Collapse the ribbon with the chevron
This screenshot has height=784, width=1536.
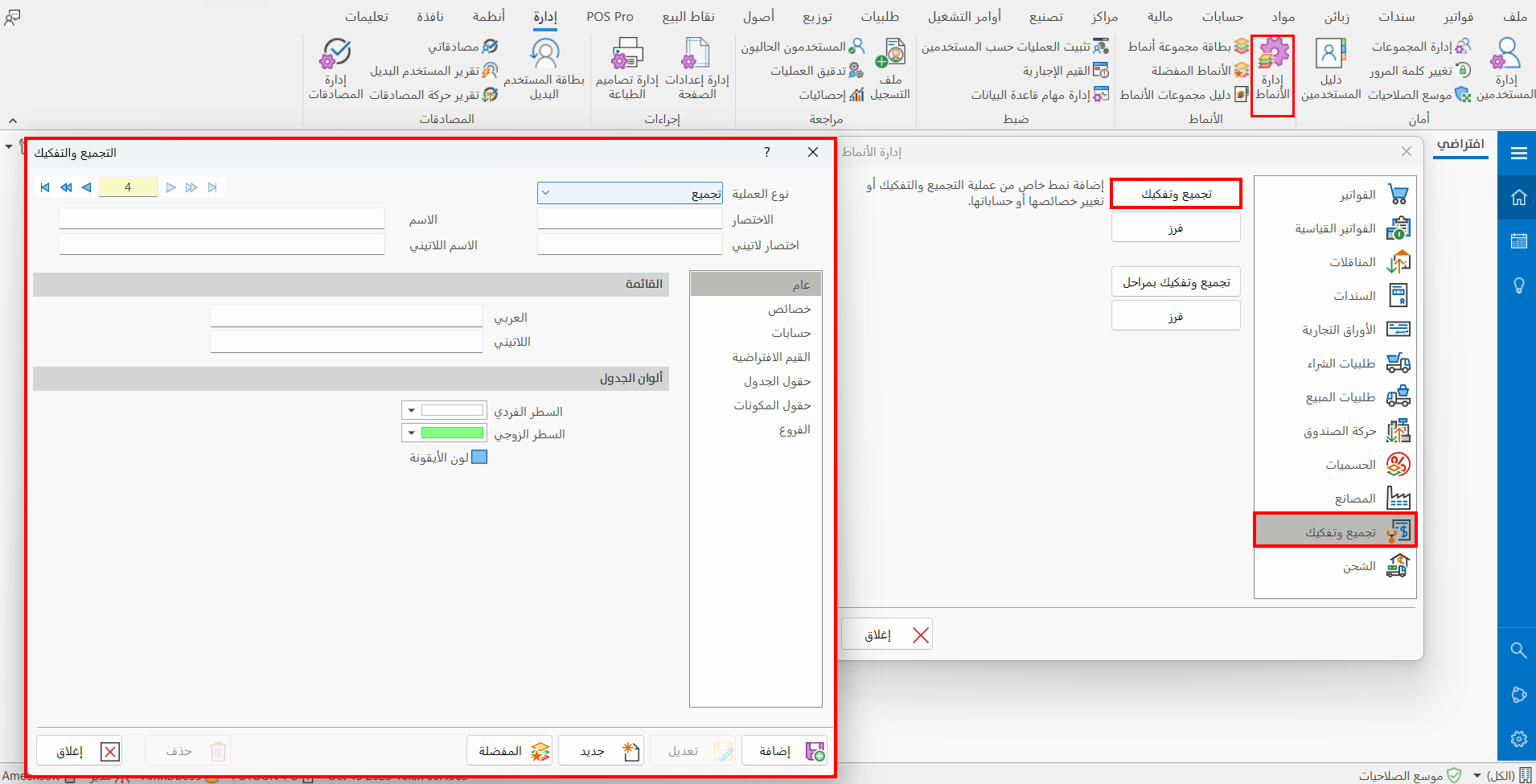(x=13, y=121)
